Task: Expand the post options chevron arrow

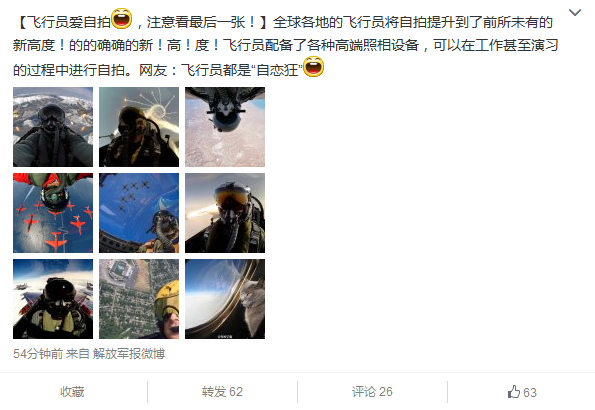Action: point(575,13)
